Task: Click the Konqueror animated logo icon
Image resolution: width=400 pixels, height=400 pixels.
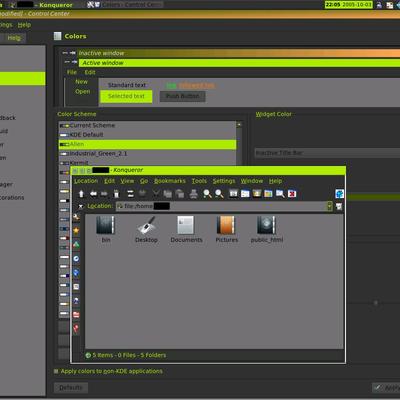Action: point(339,194)
